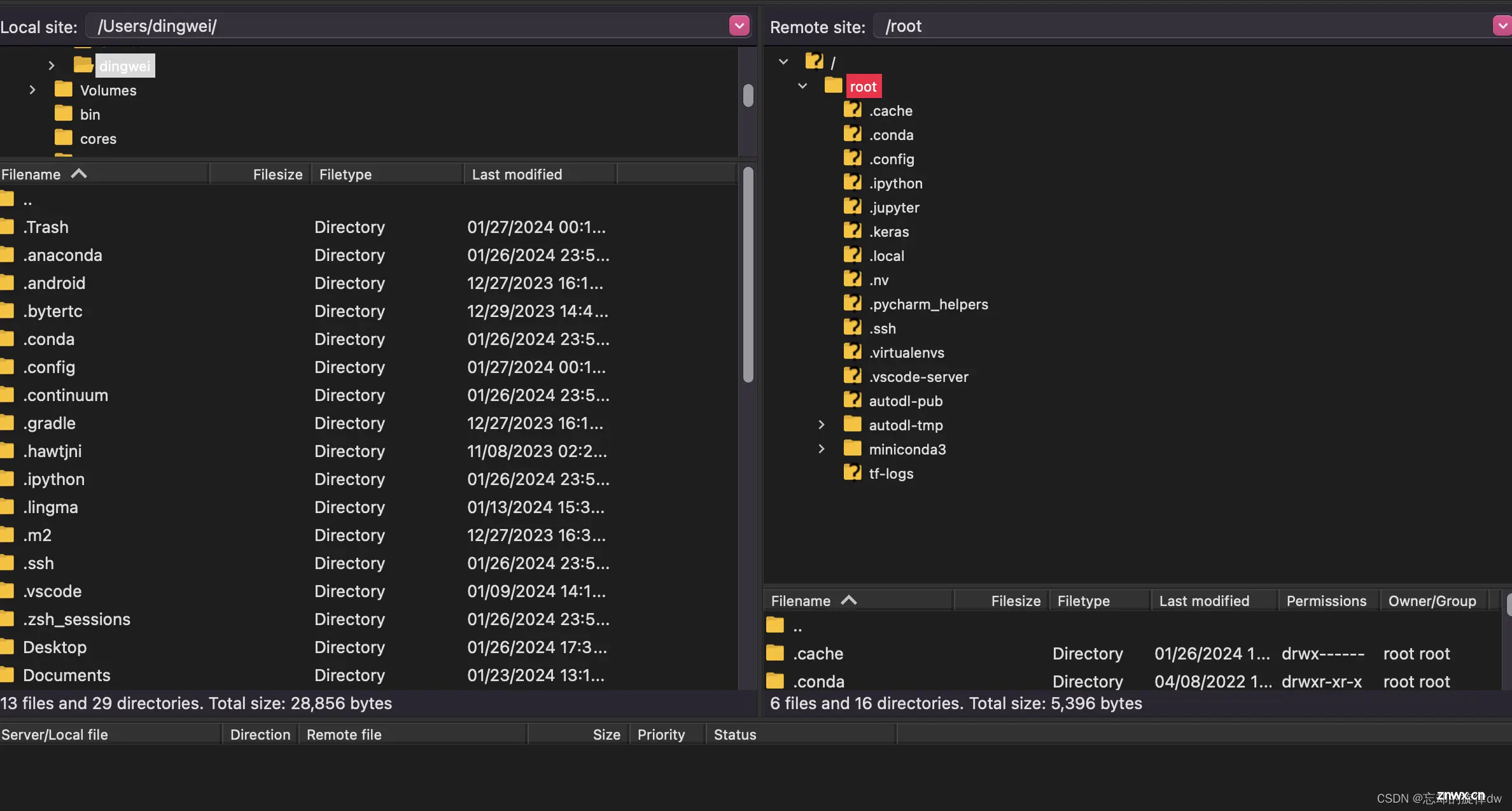Click the Server/Local file tab label

(x=54, y=734)
